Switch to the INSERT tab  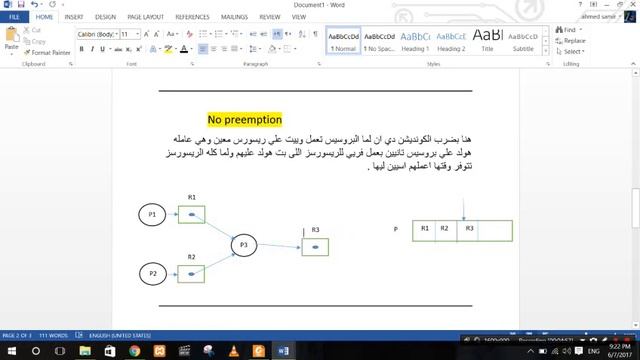click(x=74, y=17)
